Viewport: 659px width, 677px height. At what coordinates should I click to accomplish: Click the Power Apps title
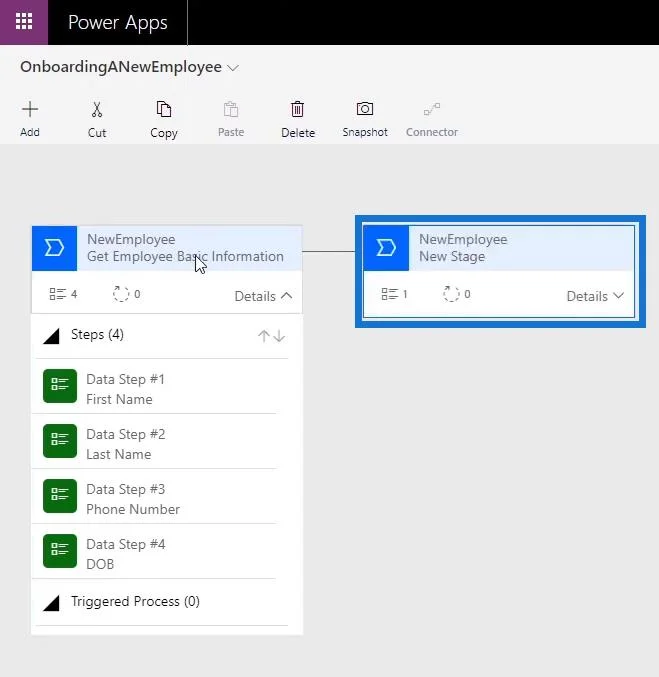[117, 22]
